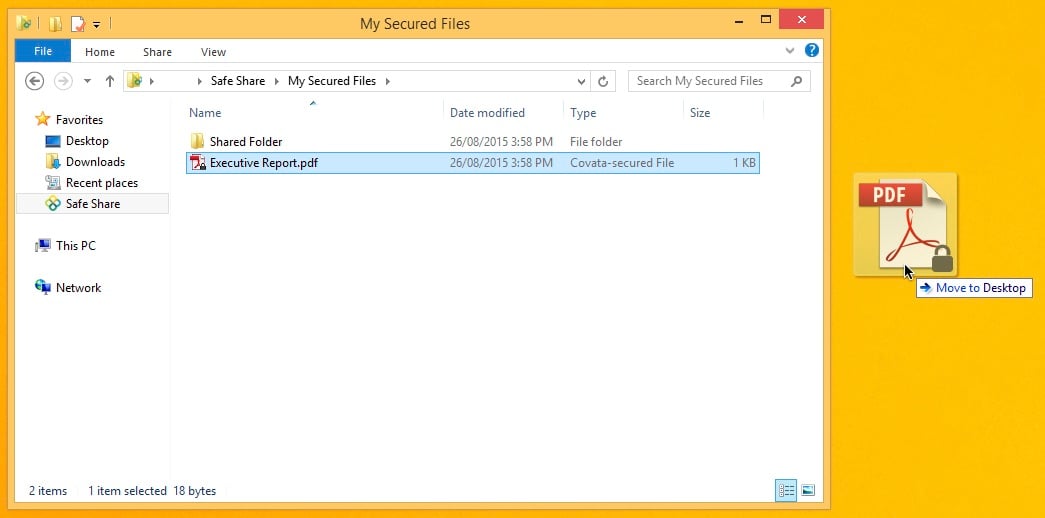Click the search magnifier icon
The image size is (1045, 518).
point(796,81)
